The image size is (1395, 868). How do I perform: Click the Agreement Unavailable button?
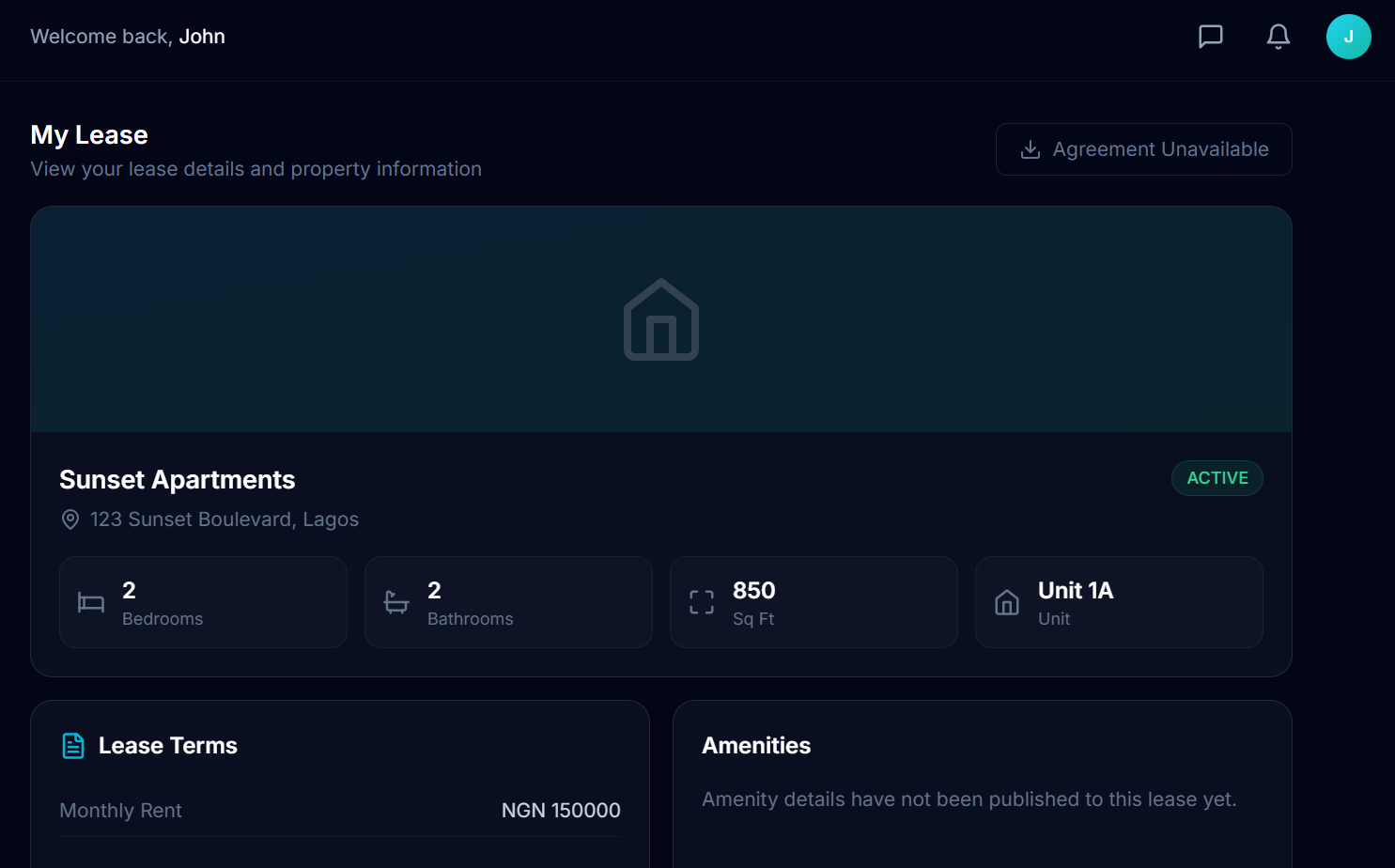tap(1143, 149)
